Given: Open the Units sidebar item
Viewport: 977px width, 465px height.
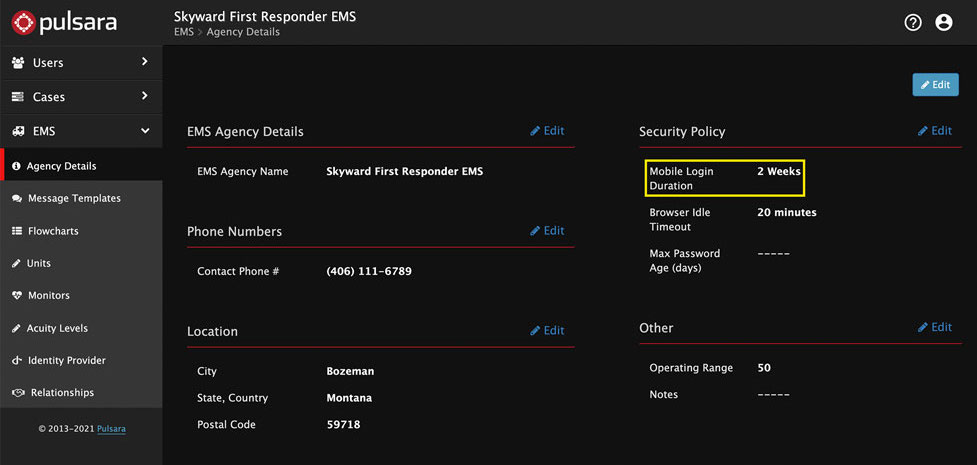Looking at the screenshot, I should 39,263.
